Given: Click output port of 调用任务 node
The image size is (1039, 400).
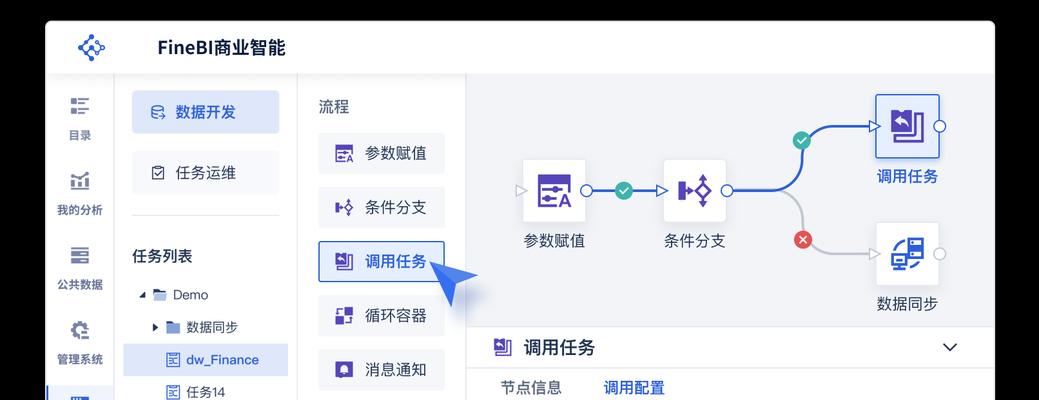Looking at the screenshot, I should [940, 126].
